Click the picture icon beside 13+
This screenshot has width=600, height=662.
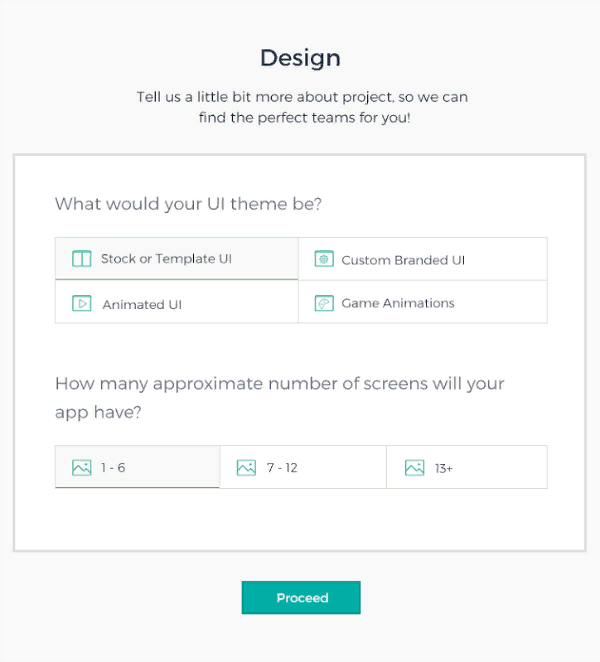(414, 467)
